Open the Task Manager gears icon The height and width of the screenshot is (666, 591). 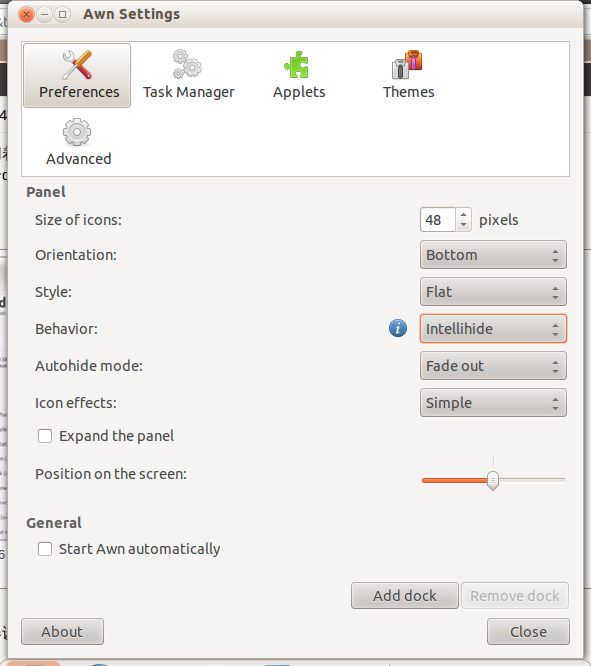[x=187, y=64]
